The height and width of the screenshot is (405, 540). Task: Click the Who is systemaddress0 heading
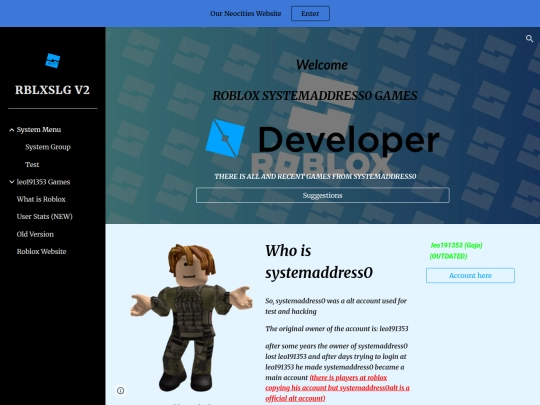pyautogui.click(x=319, y=261)
